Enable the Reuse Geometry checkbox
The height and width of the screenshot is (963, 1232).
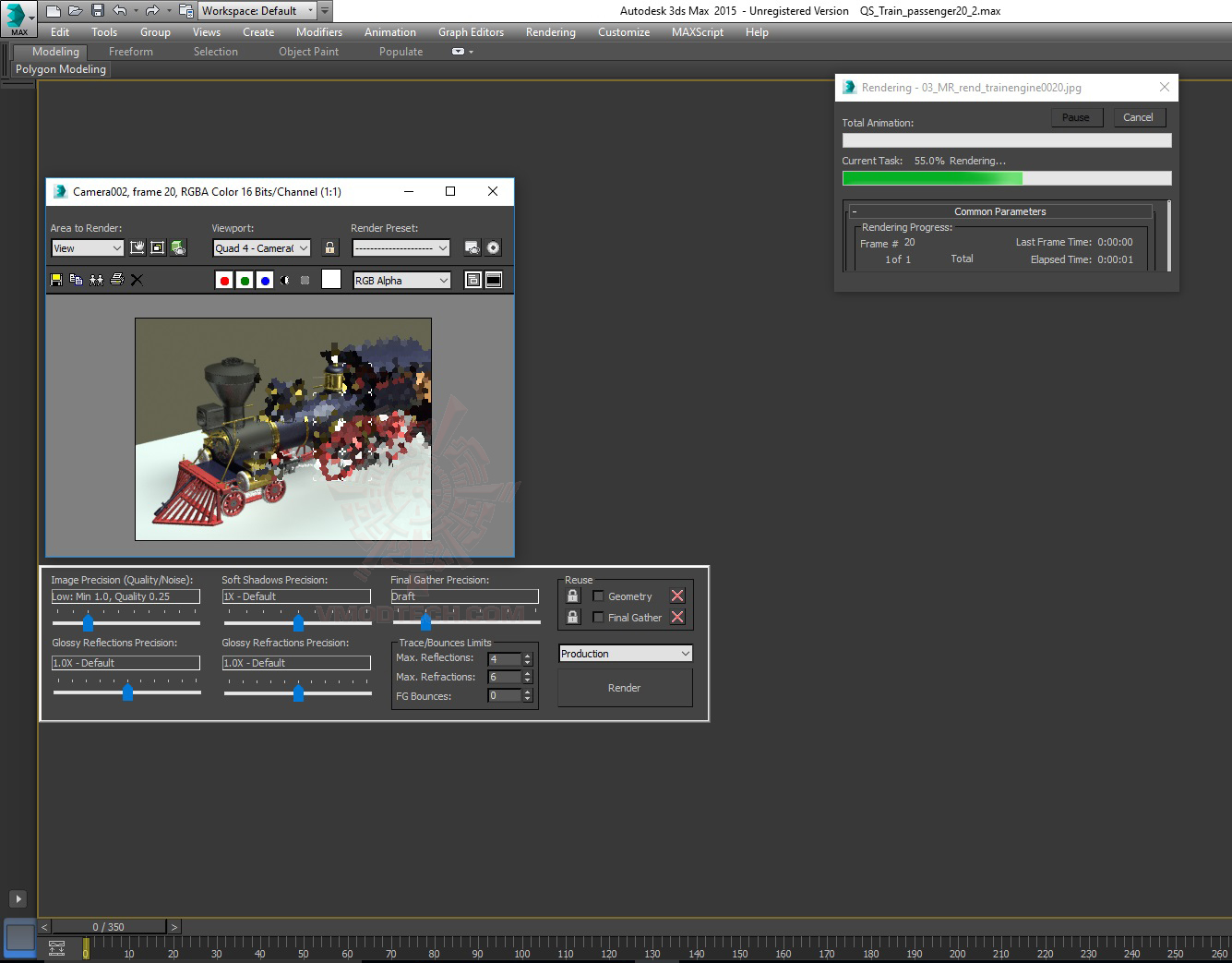(598, 596)
